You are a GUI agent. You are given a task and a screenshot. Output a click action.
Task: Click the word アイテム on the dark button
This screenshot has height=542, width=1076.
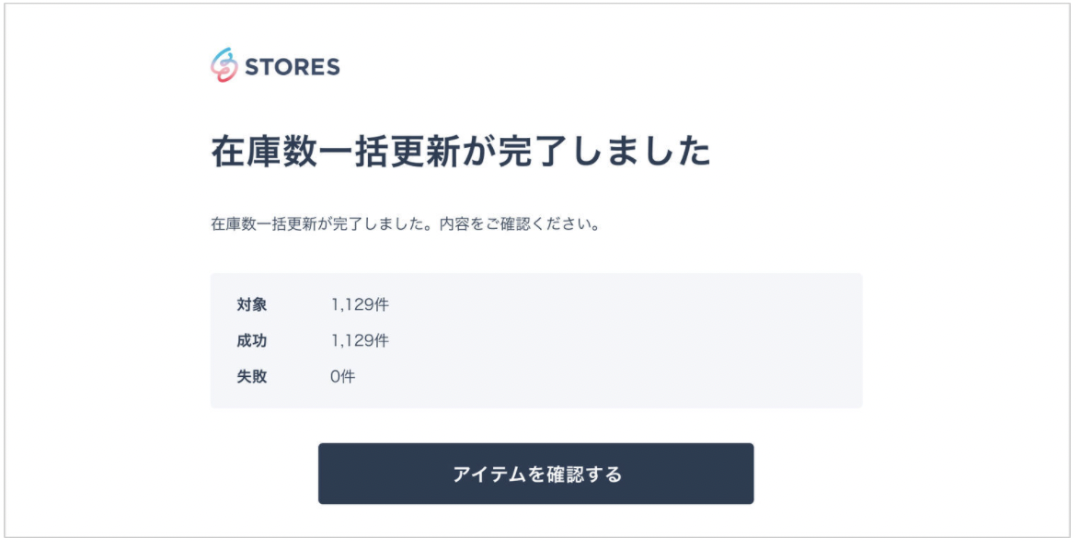pyautogui.click(x=490, y=474)
